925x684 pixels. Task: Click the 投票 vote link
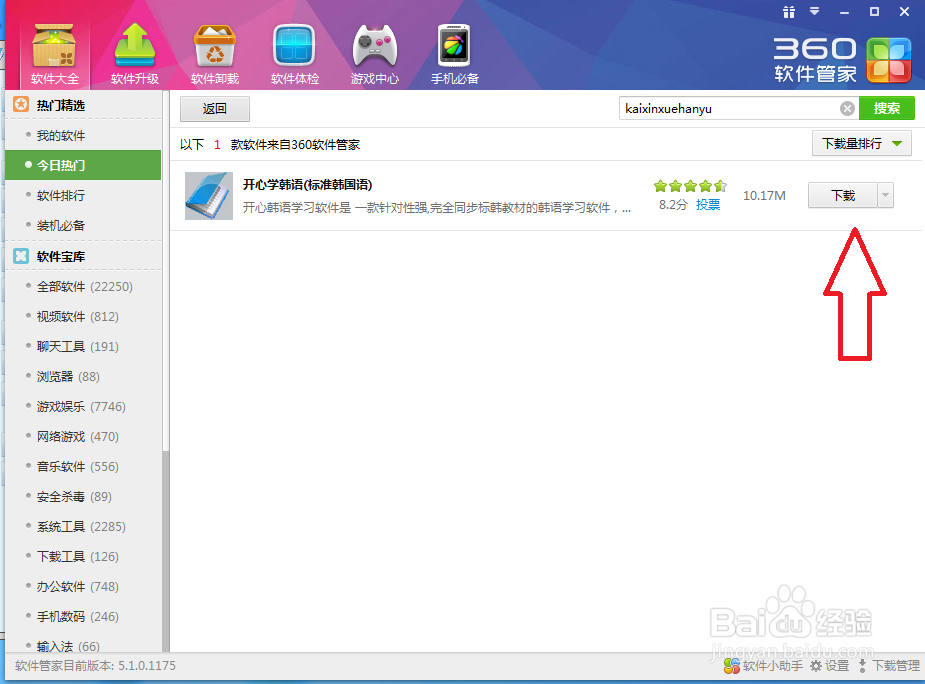tap(708, 205)
